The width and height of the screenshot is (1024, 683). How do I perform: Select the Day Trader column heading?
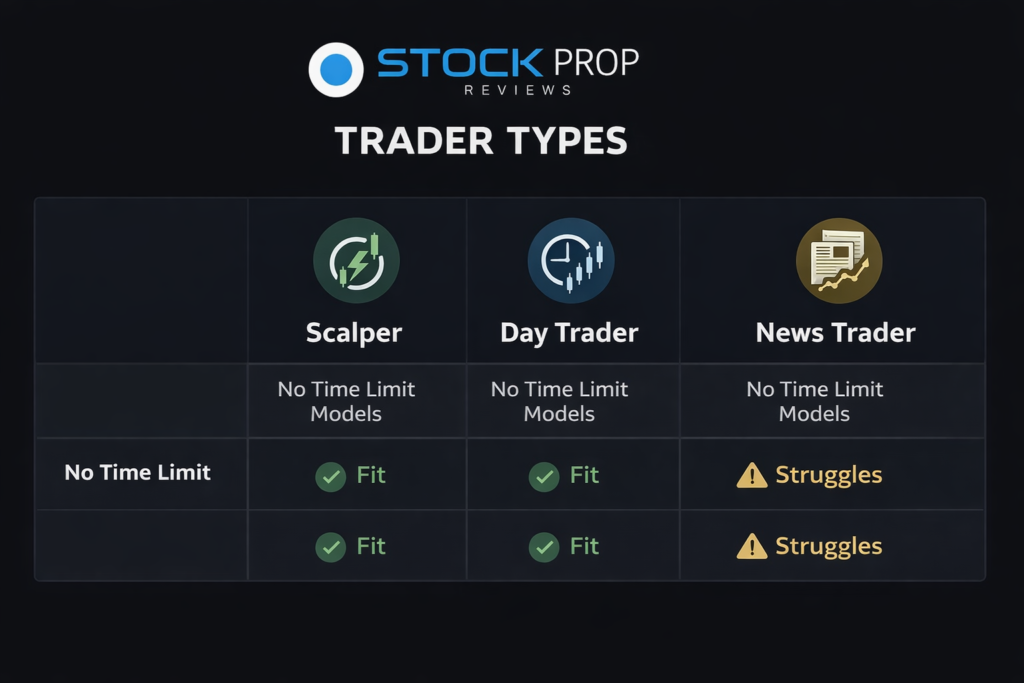tap(569, 333)
